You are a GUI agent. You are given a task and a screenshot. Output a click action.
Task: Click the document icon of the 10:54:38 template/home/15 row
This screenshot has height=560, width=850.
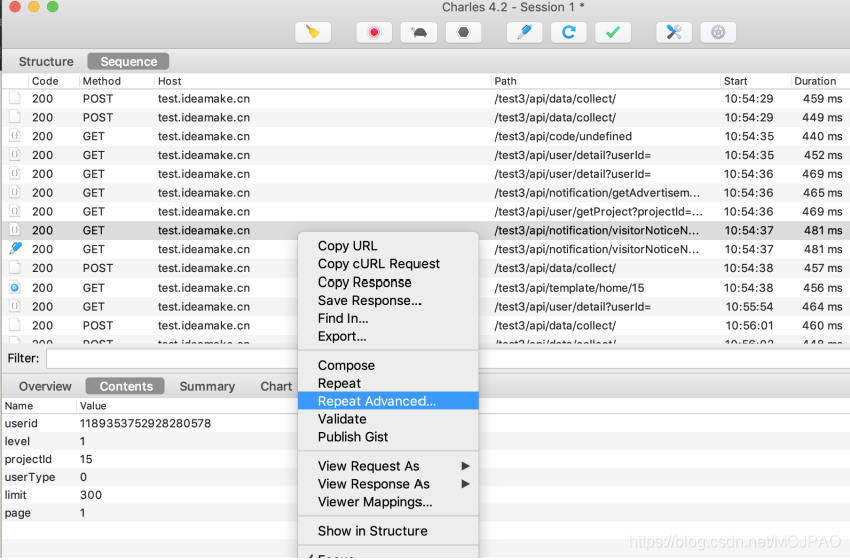click(x=15, y=287)
